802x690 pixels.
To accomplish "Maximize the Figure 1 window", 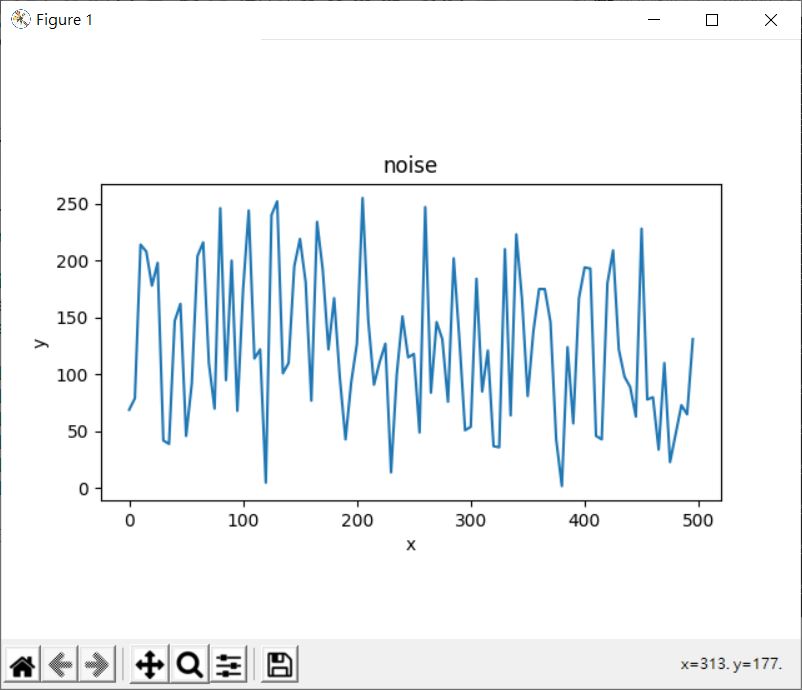I will coord(711,19).
